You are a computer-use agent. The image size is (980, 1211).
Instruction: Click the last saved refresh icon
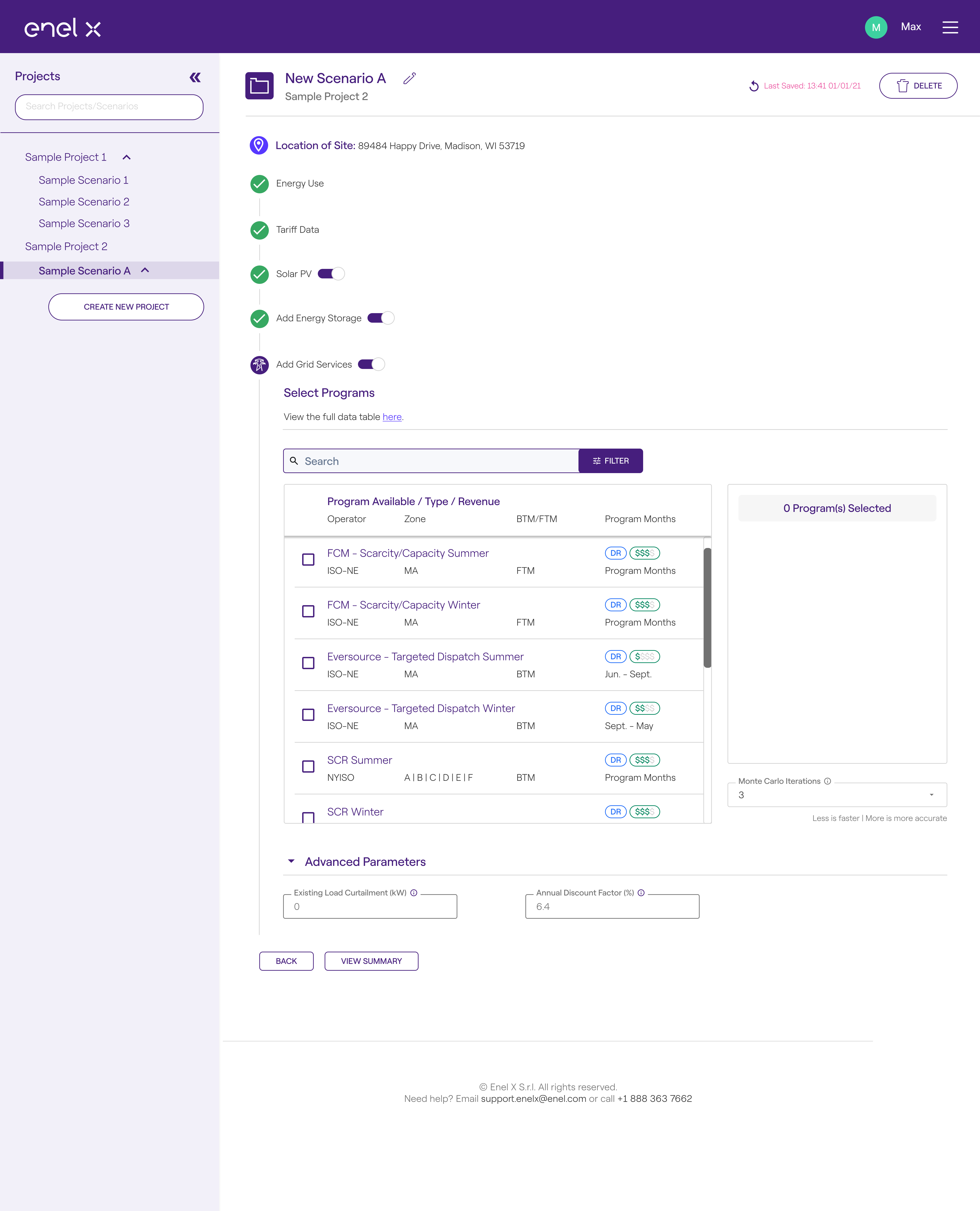coord(754,86)
